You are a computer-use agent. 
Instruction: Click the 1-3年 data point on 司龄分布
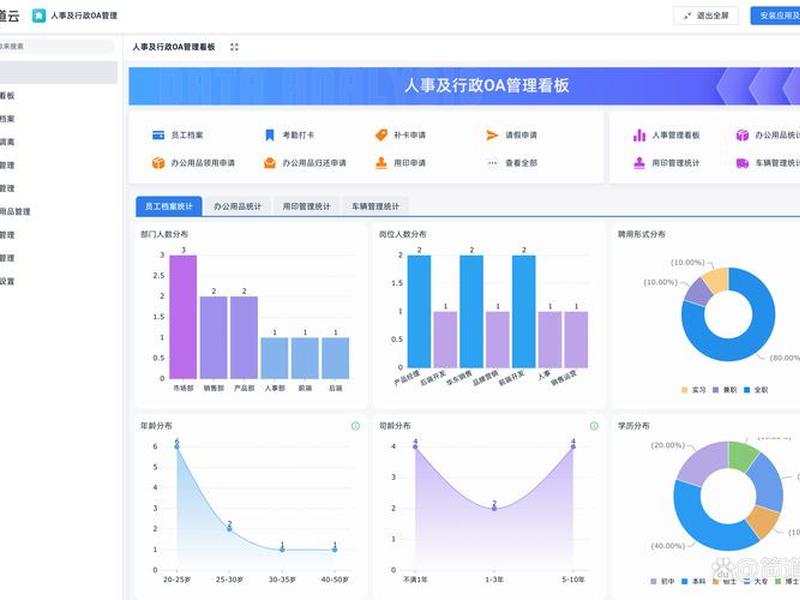point(494,508)
